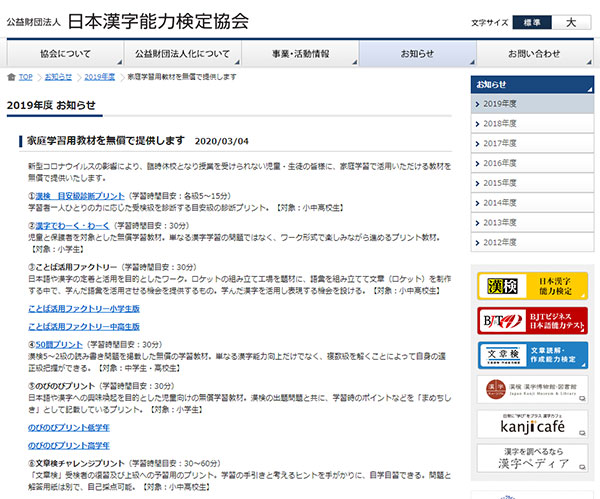Click heading 家庭学習用教材を無償で提供します
The width and height of the screenshot is (600, 499).
coord(106,141)
